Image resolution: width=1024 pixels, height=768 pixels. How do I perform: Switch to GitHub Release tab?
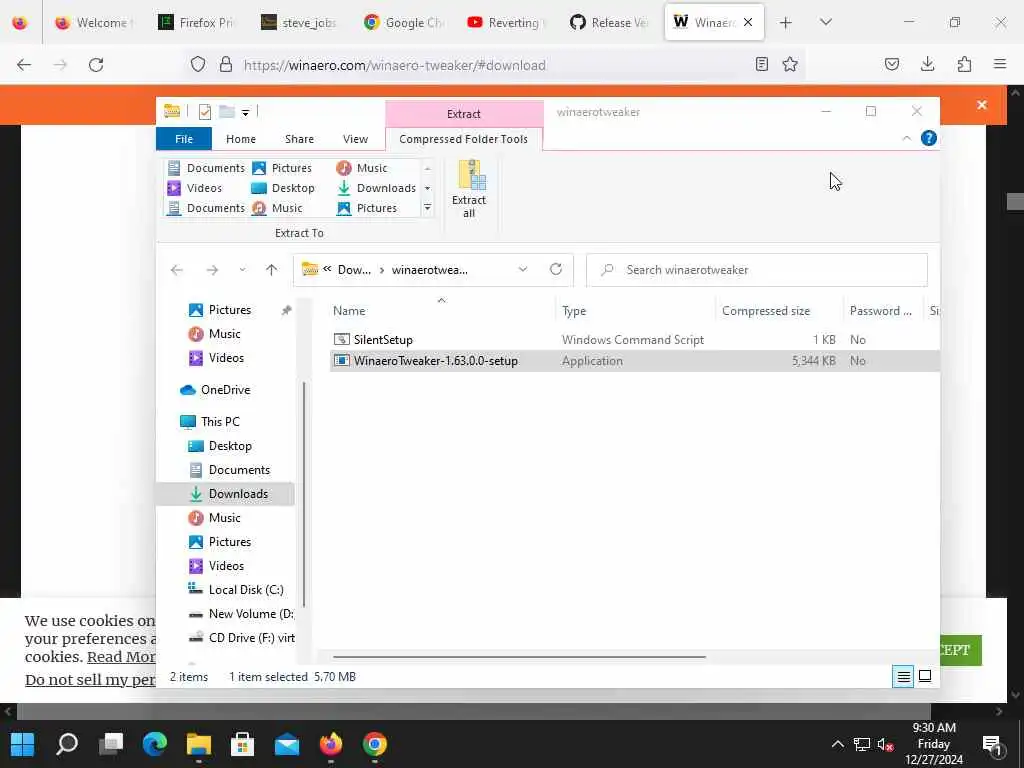pos(609,23)
